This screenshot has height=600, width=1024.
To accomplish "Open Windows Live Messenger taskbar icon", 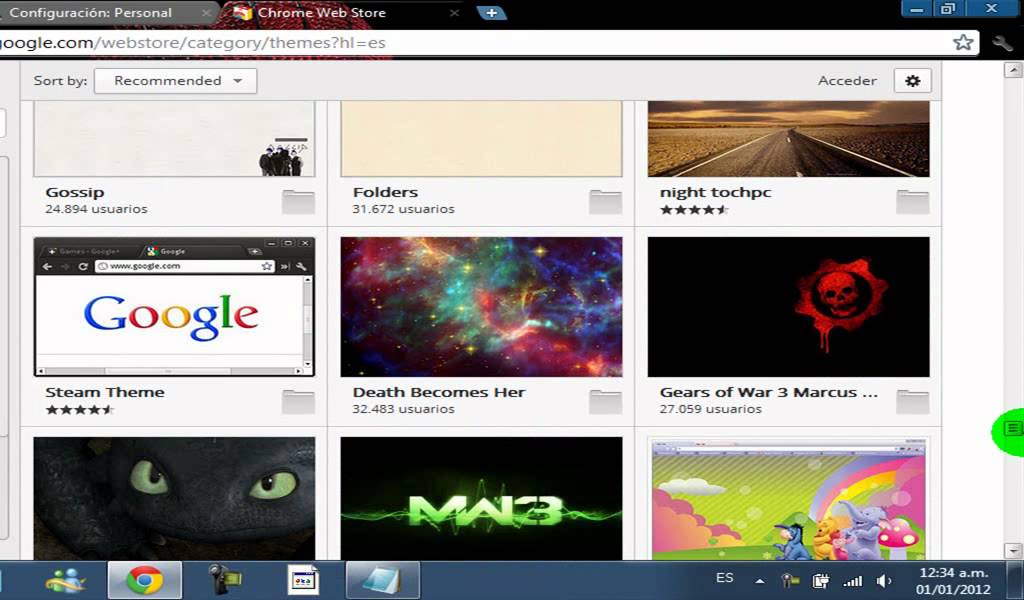I will click(65, 580).
